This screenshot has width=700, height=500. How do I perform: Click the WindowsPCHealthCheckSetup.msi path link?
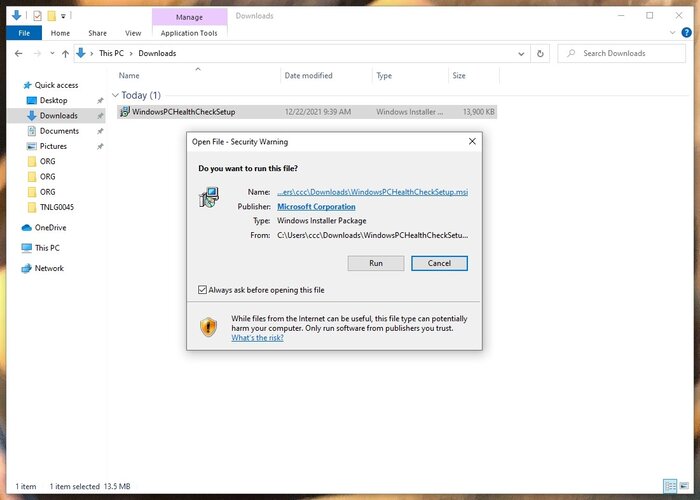point(372,192)
